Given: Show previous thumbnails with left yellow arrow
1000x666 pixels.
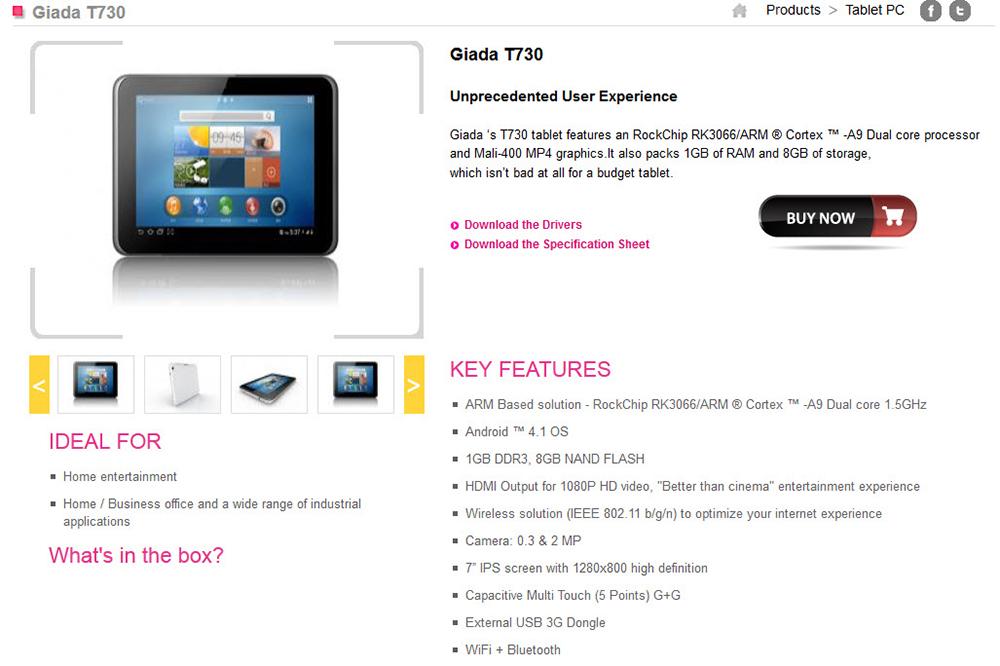Looking at the screenshot, I should (39, 385).
